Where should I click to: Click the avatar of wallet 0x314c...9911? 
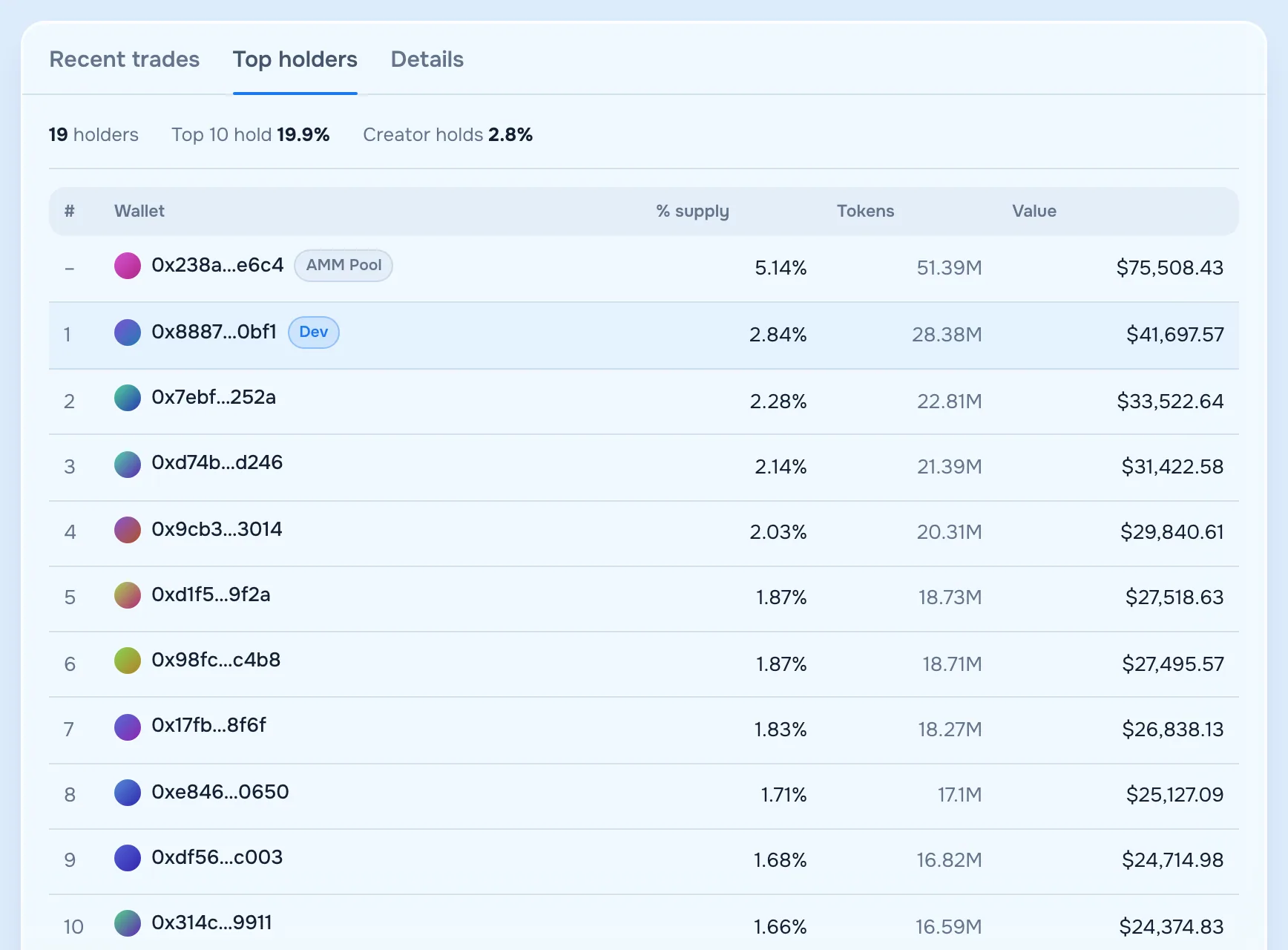click(128, 923)
